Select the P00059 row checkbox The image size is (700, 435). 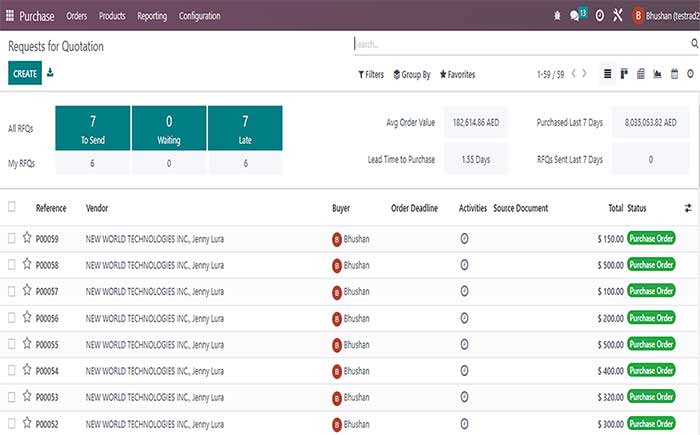(x=12, y=238)
